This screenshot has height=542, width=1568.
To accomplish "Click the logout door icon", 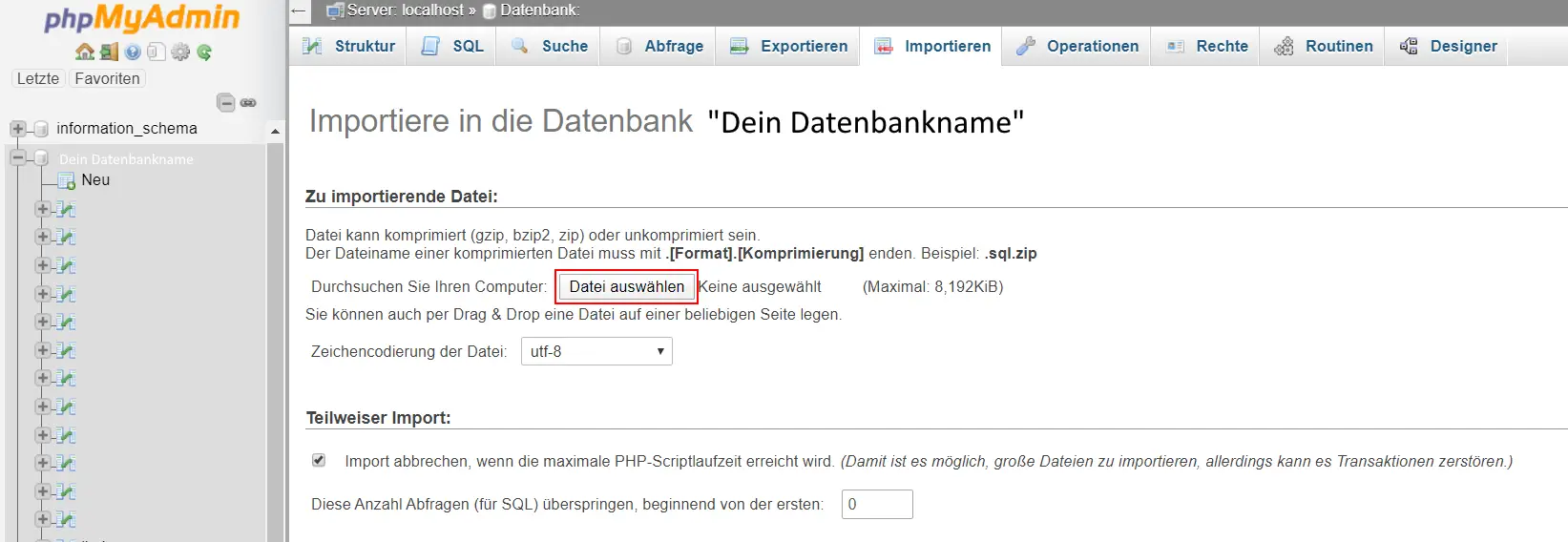I will [x=109, y=52].
